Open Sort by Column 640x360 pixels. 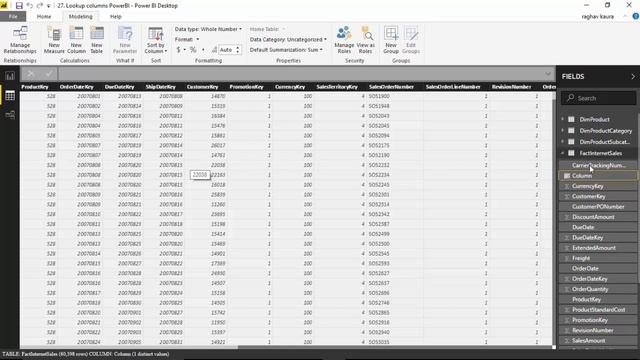click(x=156, y=40)
